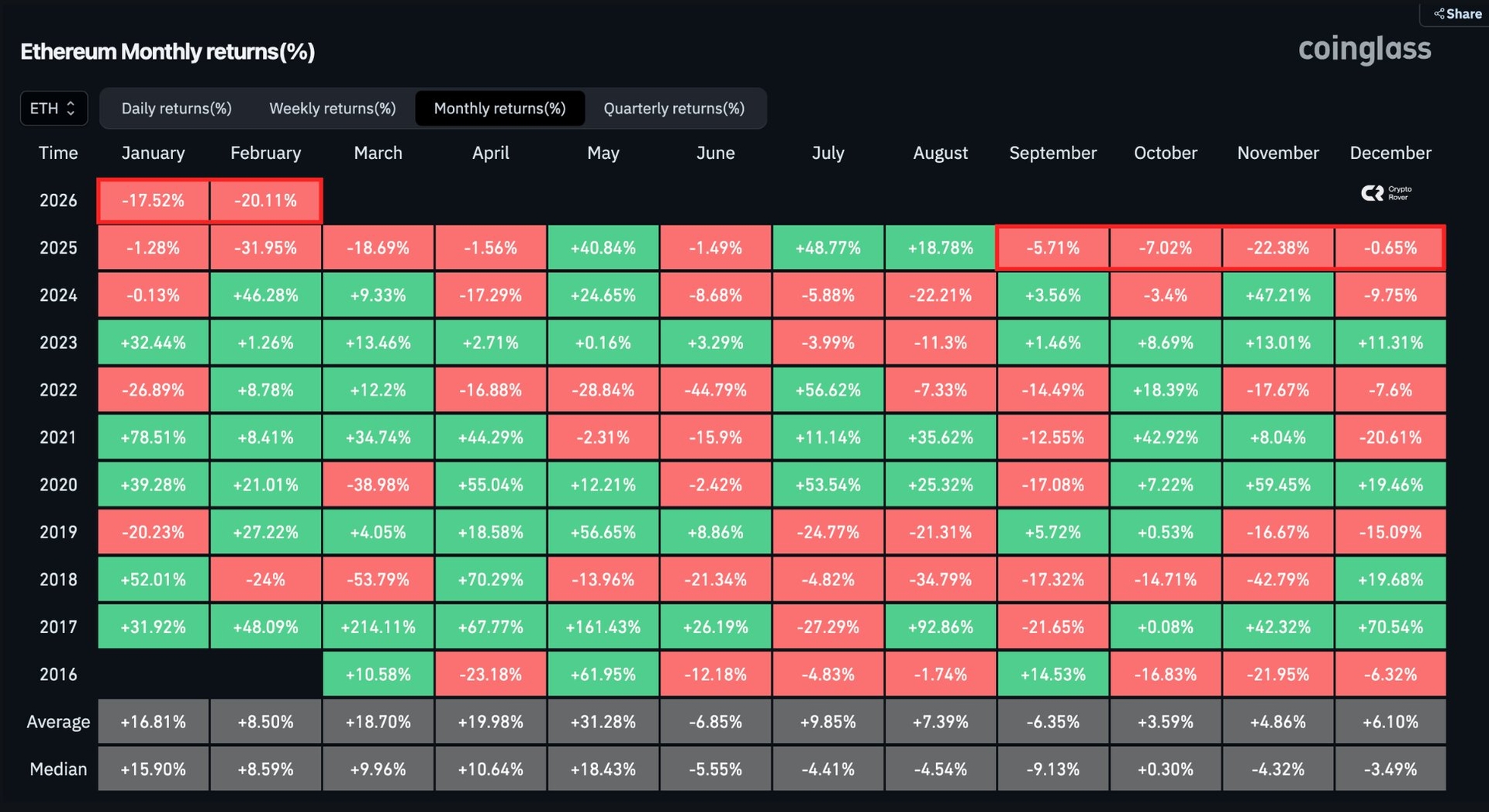Click the September median -9.13% cell
Viewport: 1489px width, 812px height.
1052,769
